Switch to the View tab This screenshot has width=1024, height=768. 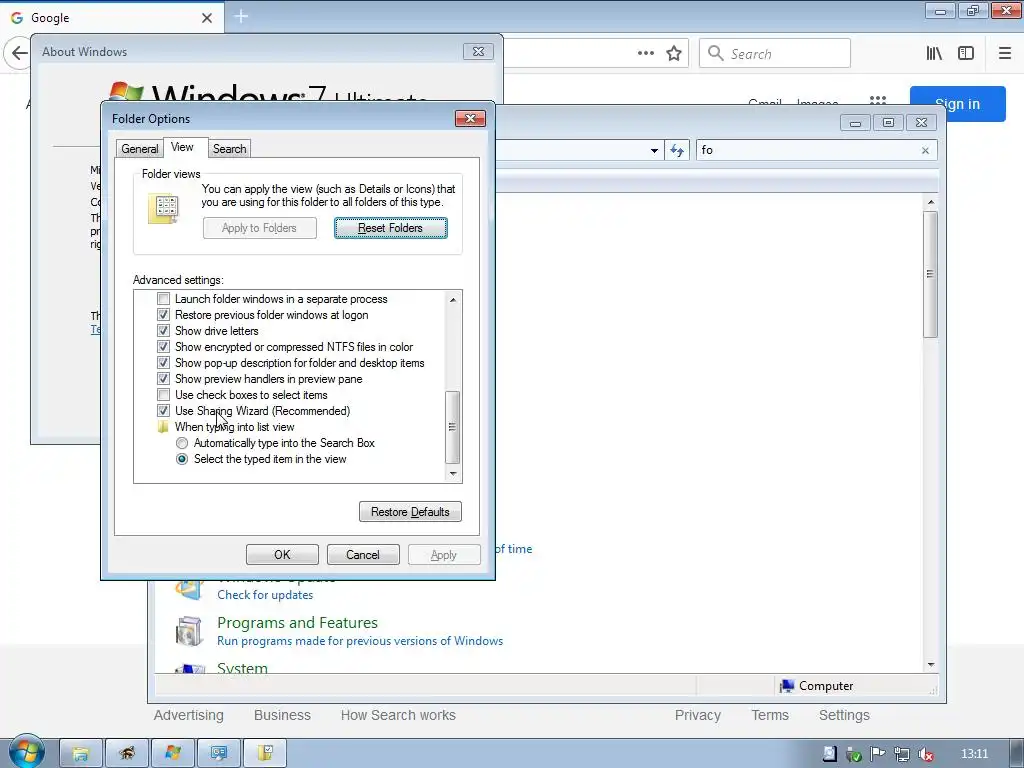click(x=182, y=148)
